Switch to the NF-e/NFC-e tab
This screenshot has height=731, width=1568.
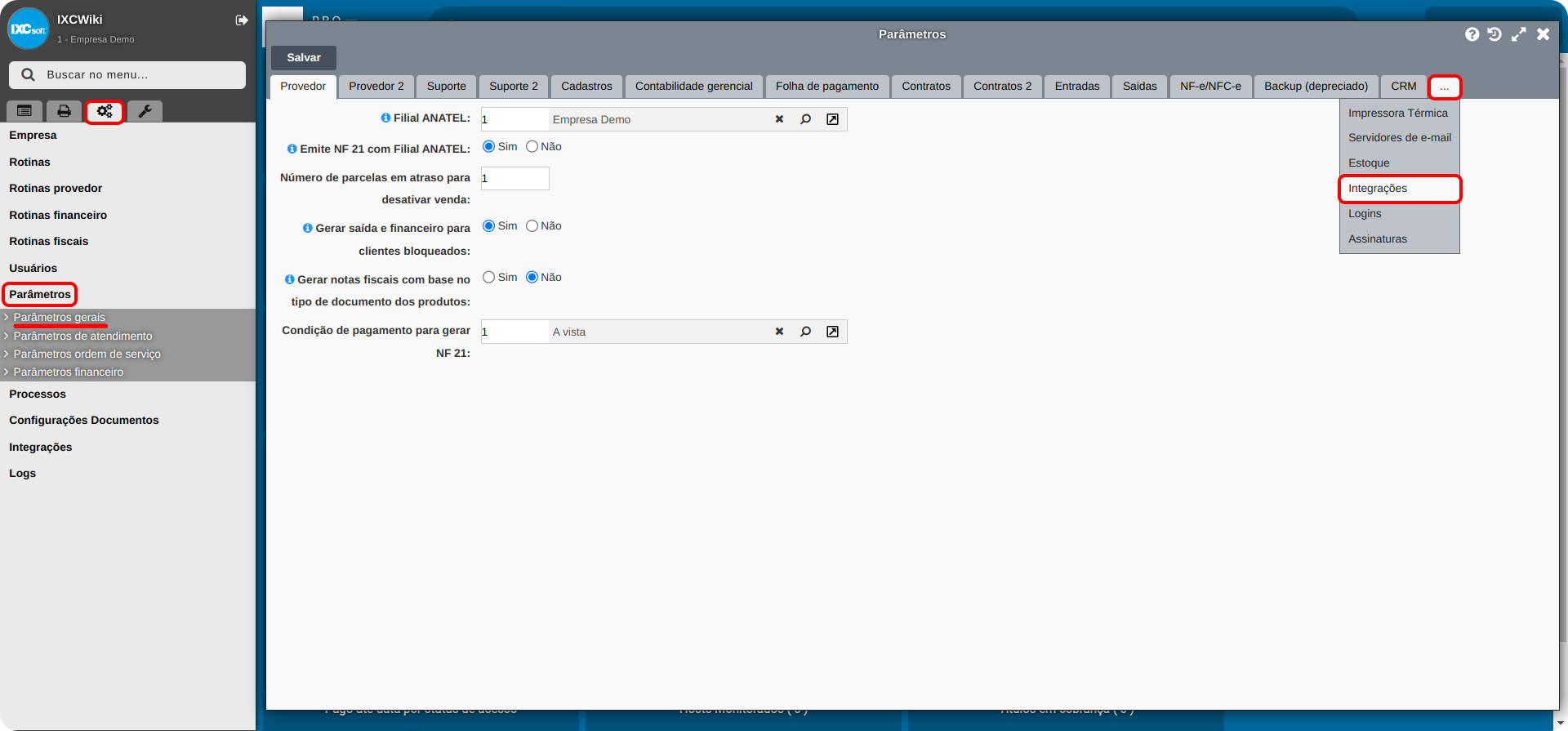[1210, 87]
